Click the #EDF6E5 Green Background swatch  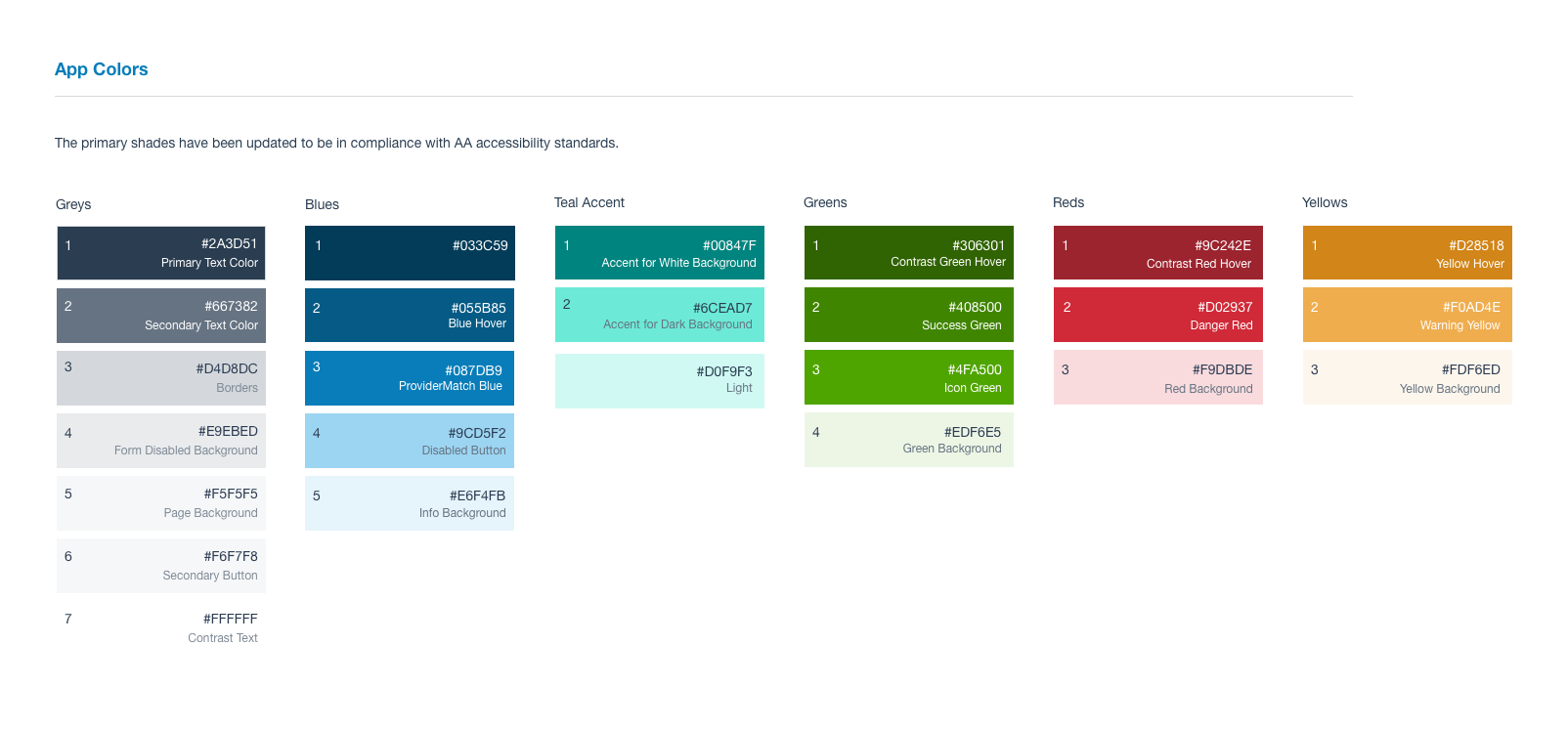click(x=909, y=440)
